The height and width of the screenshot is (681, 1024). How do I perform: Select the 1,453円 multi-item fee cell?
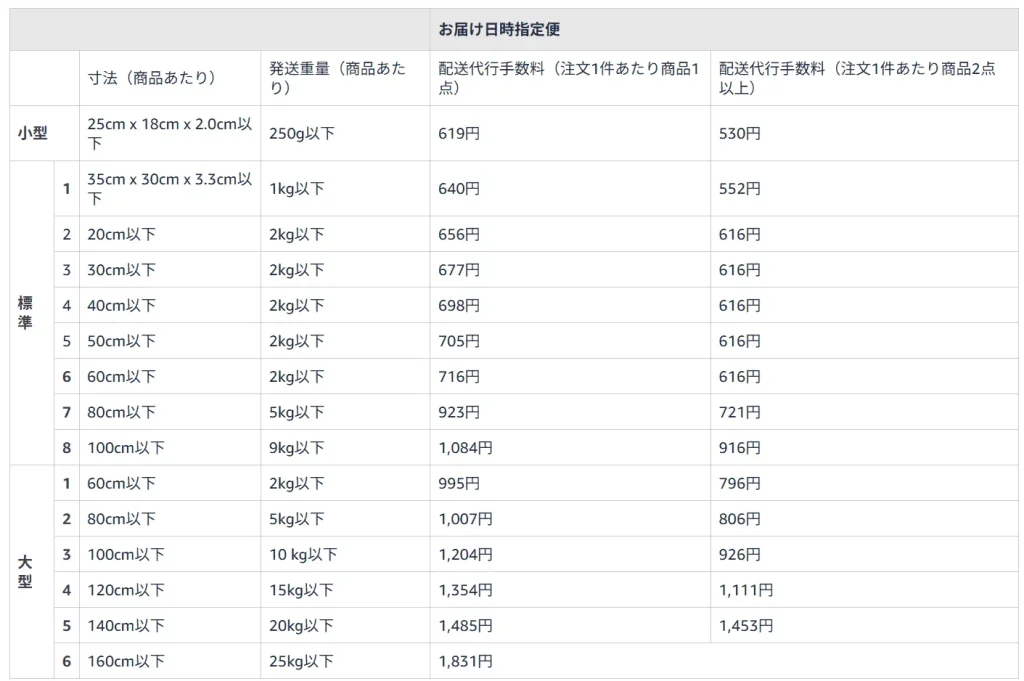741,625
